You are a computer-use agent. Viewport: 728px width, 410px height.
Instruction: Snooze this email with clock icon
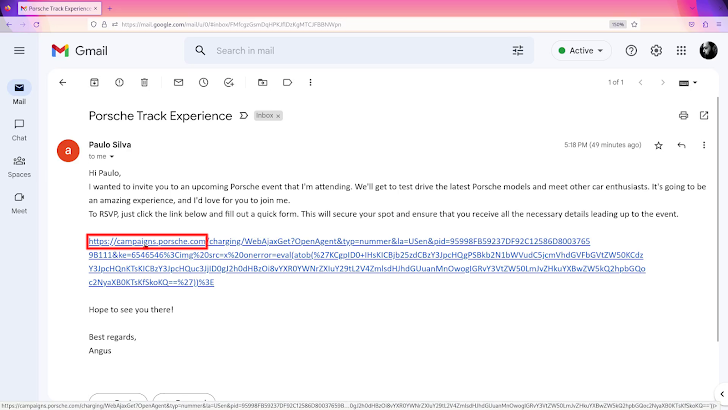204,82
